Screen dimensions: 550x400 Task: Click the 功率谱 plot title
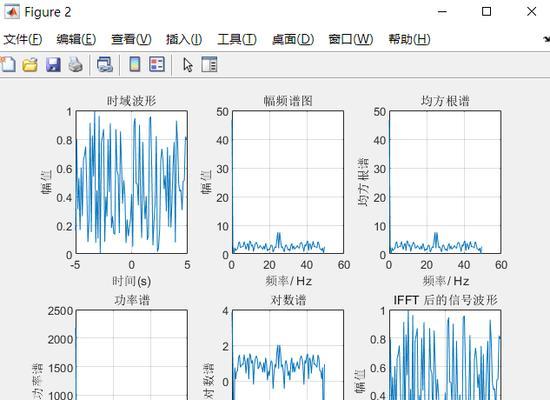click(132, 300)
